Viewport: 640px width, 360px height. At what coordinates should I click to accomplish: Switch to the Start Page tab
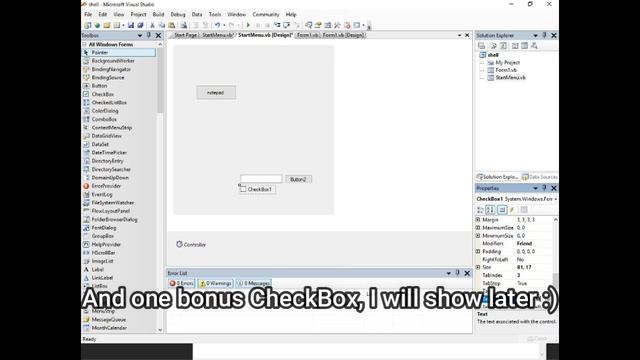pyautogui.click(x=185, y=35)
